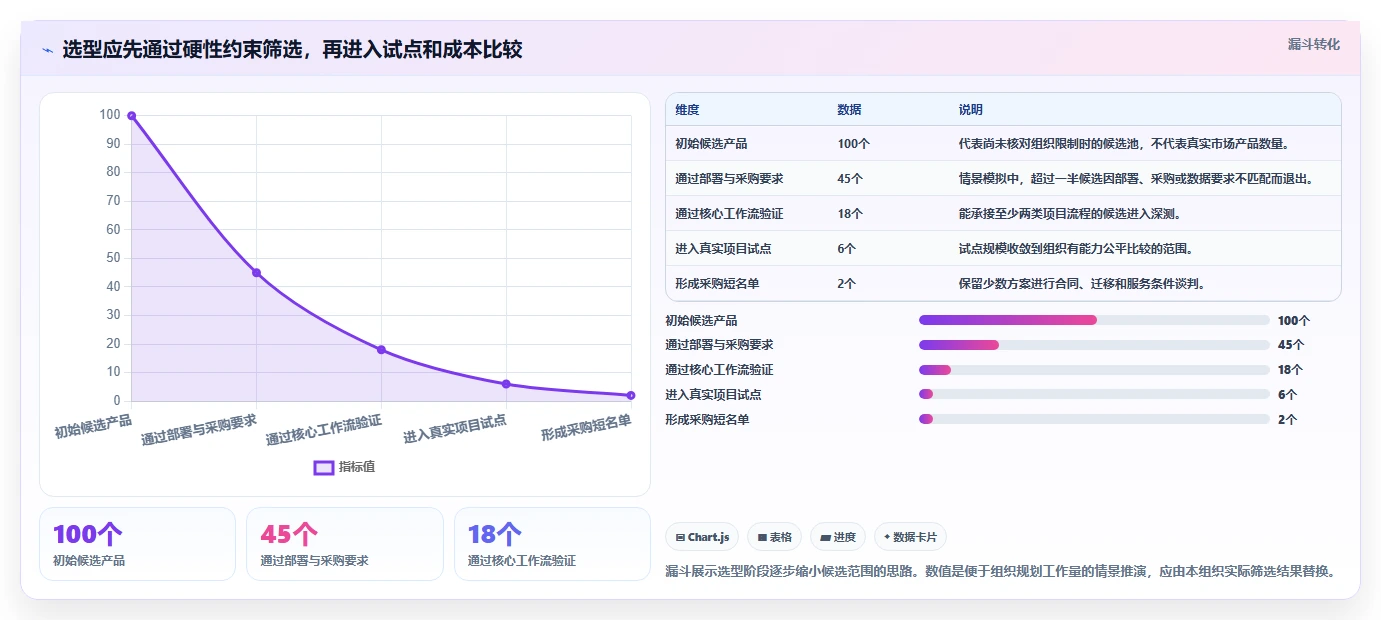Viewport: 1381px width, 620px height.
Task: Click the 指标值 legend label text
Action: tap(357, 467)
